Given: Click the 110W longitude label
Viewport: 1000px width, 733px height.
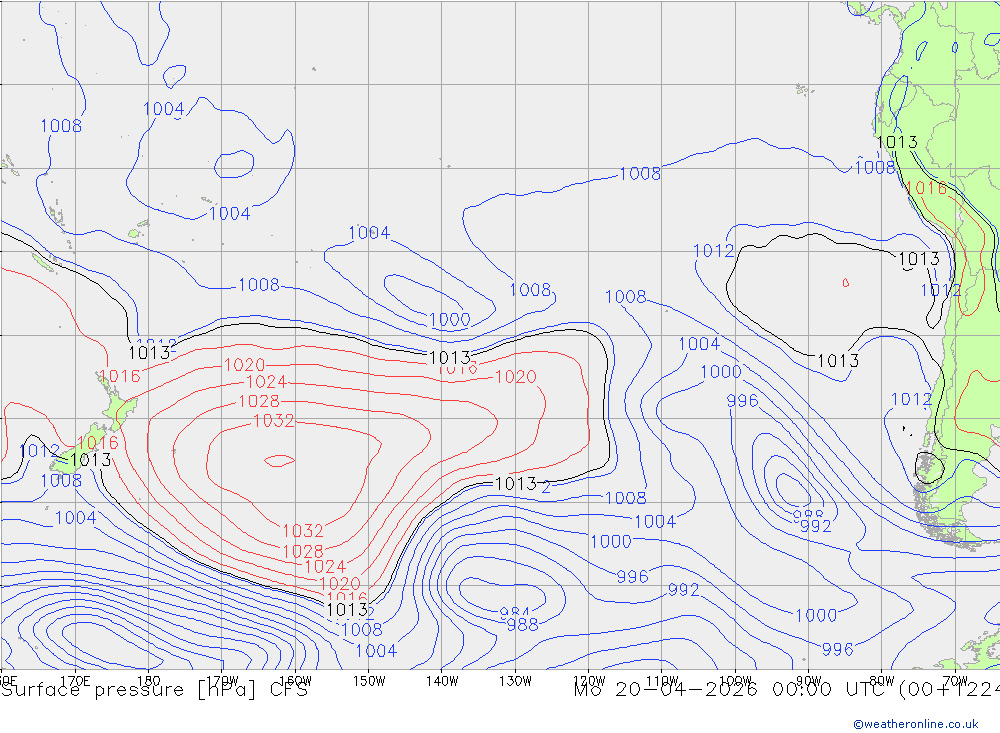Looking at the screenshot, I should pyautogui.click(x=662, y=681).
